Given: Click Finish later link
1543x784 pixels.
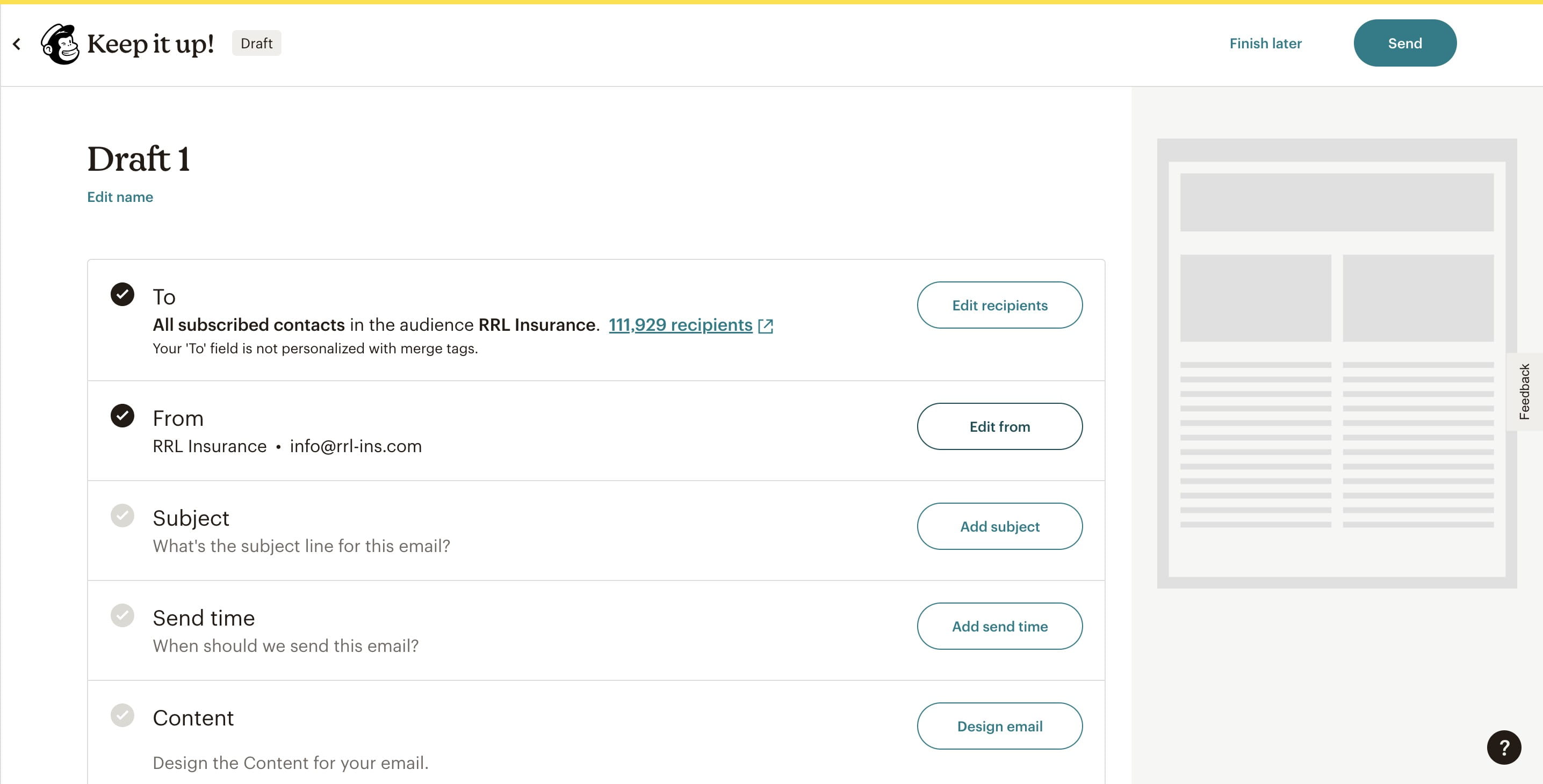Looking at the screenshot, I should coord(1265,43).
